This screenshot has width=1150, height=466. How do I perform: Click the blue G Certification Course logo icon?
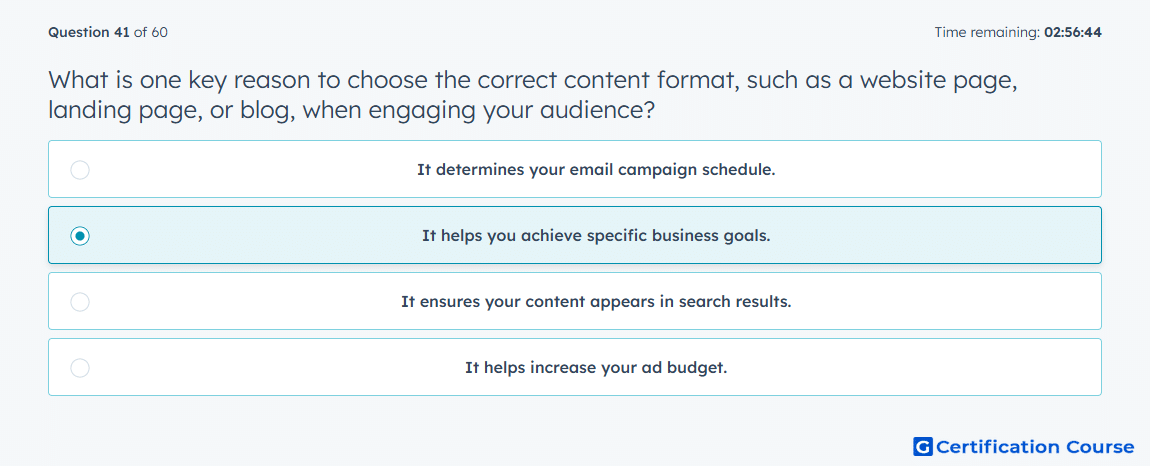[x=923, y=446]
